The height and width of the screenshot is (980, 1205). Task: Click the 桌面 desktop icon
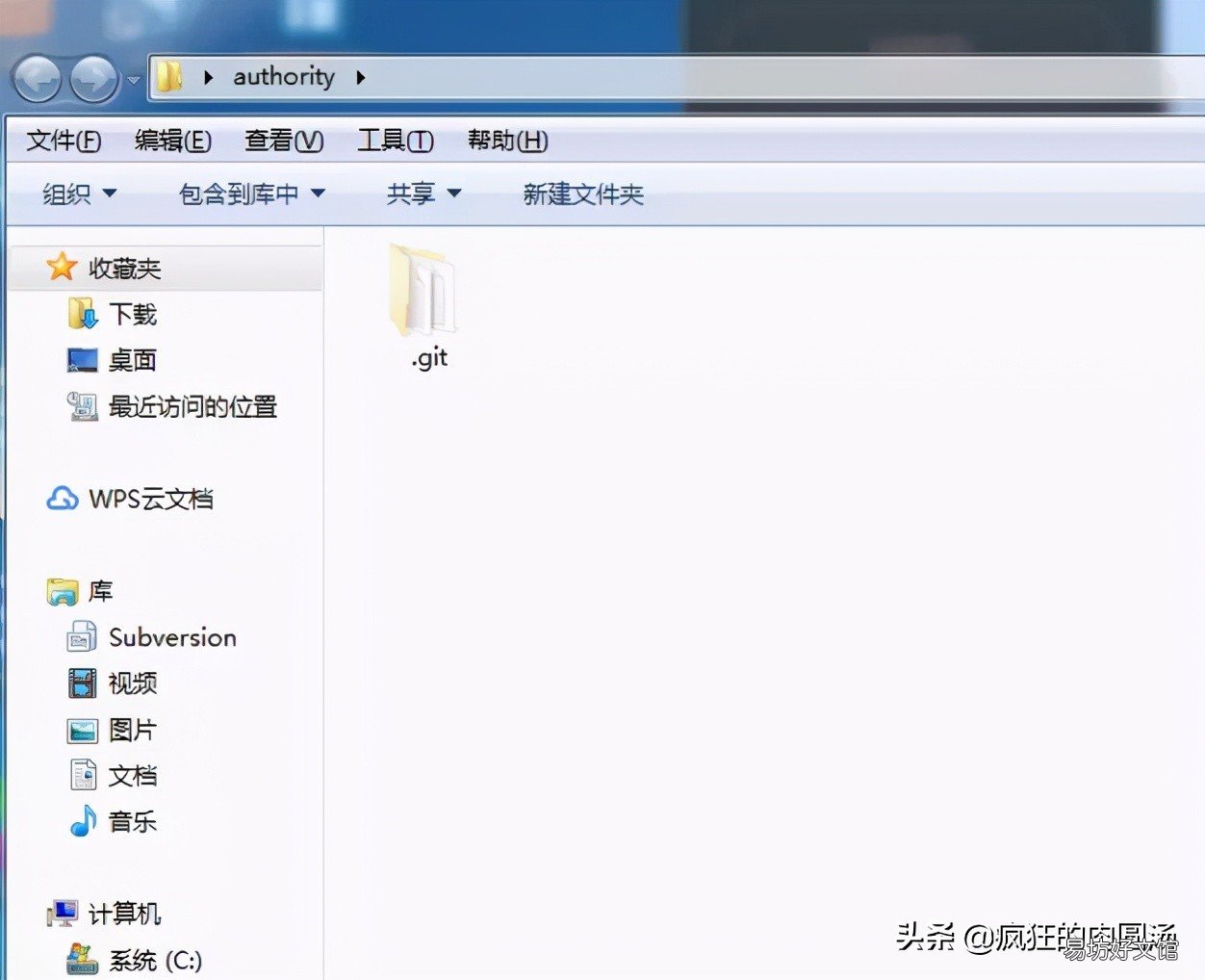[83, 360]
